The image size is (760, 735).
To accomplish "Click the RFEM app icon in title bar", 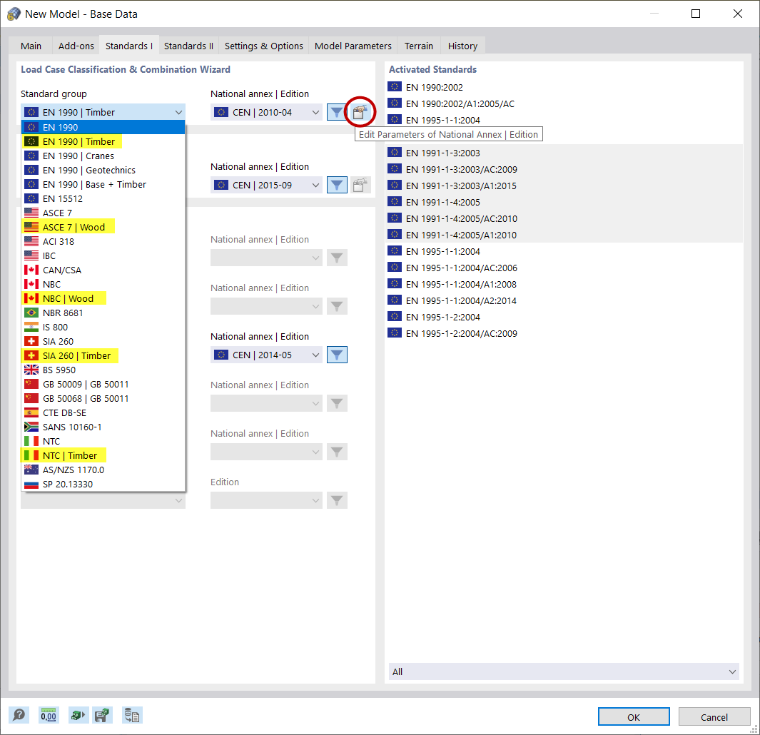I will pyautogui.click(x=14, y=14).
